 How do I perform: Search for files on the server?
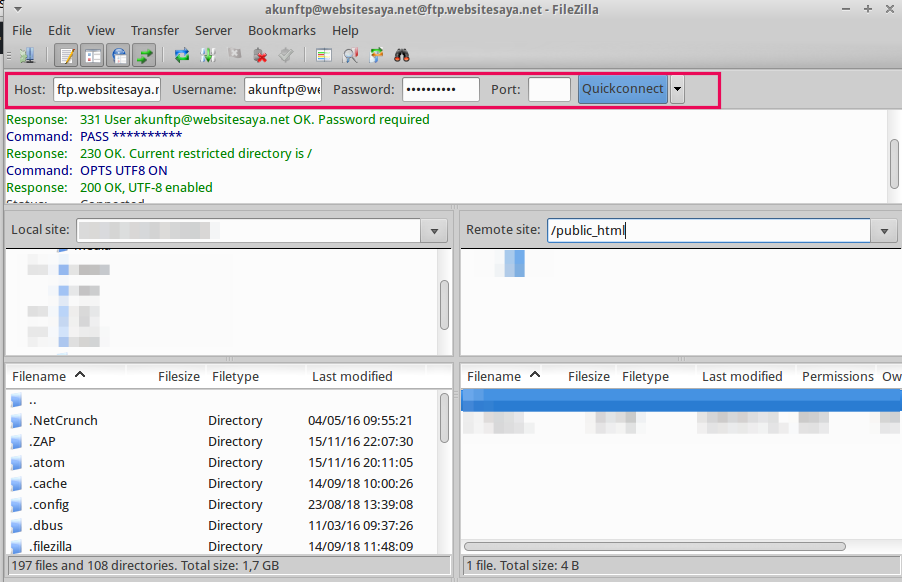(401, 55)
